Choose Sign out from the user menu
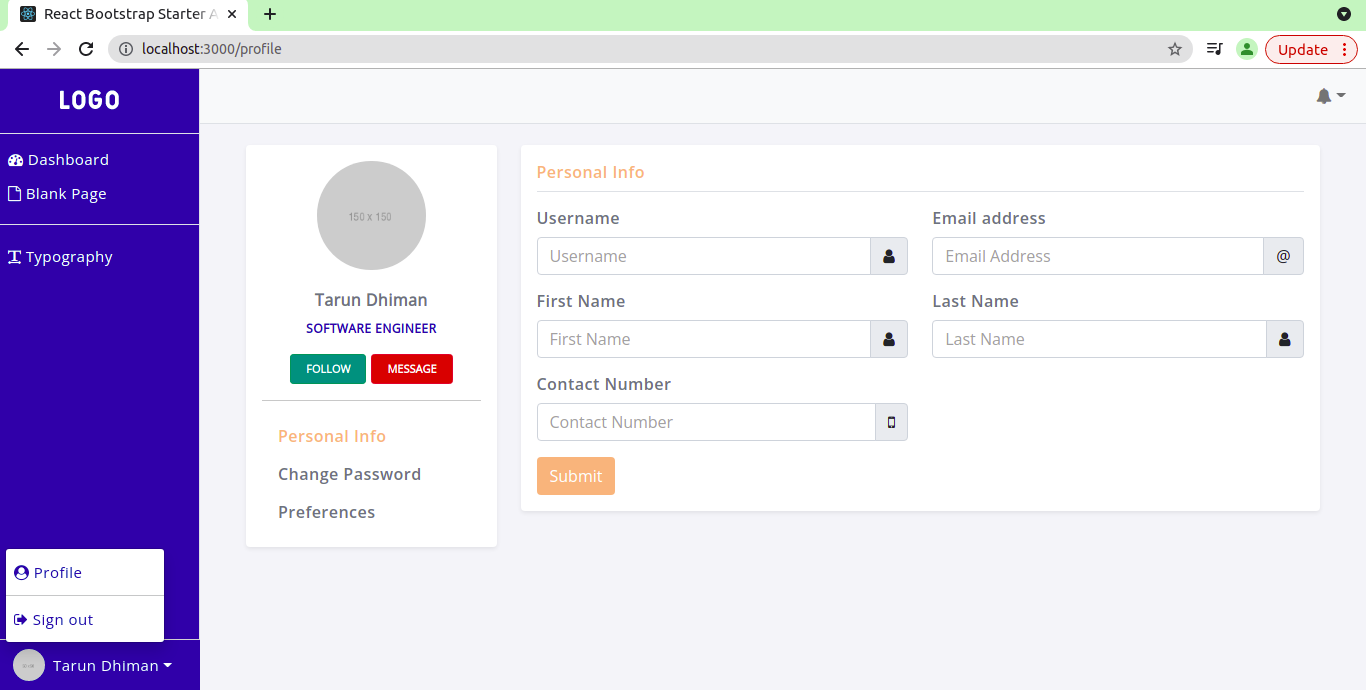Image resolution: width=1366 pixels, height=690 pixels. (62, 620)
